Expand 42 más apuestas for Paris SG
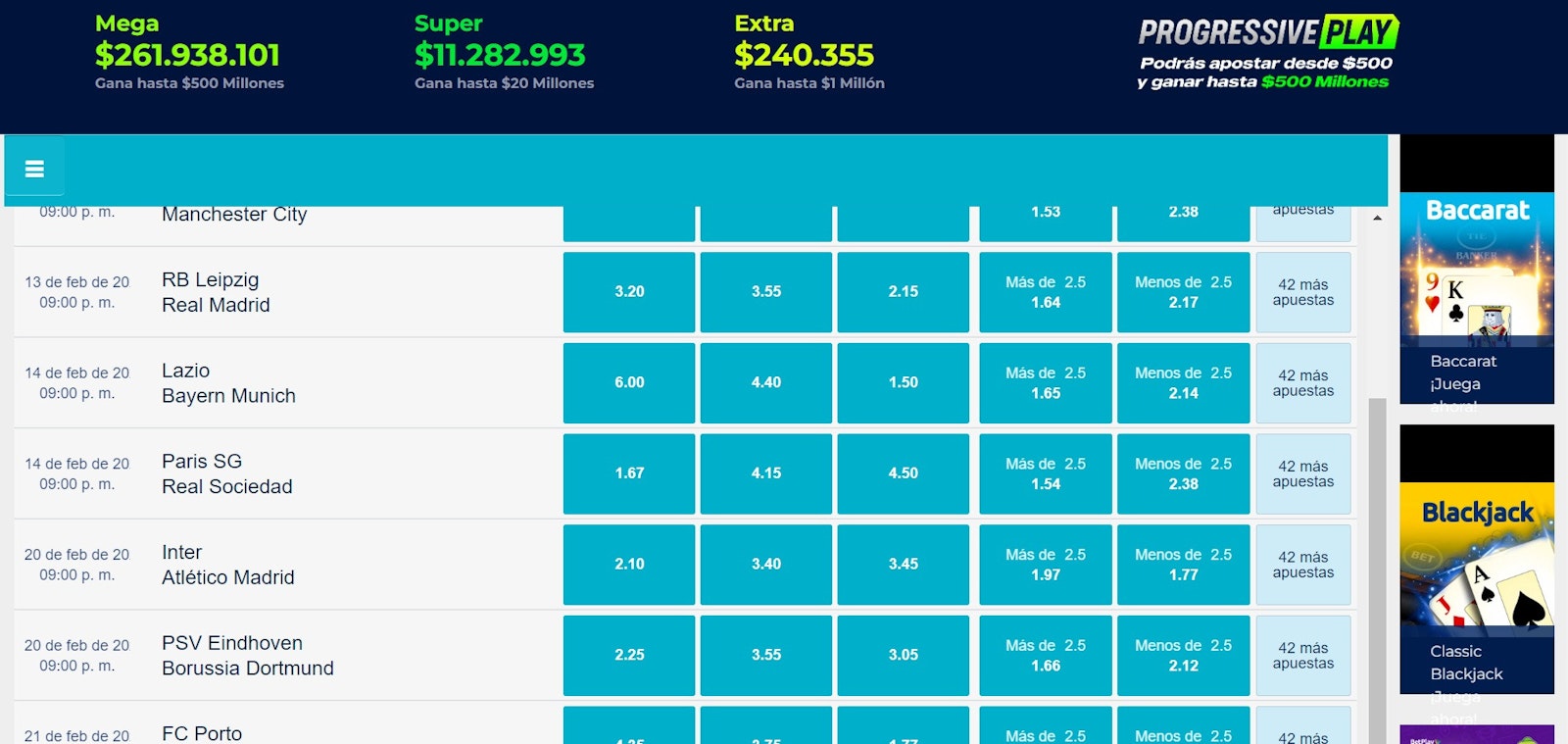This screenshot has height=744, width=1568. coord(1302,473)
